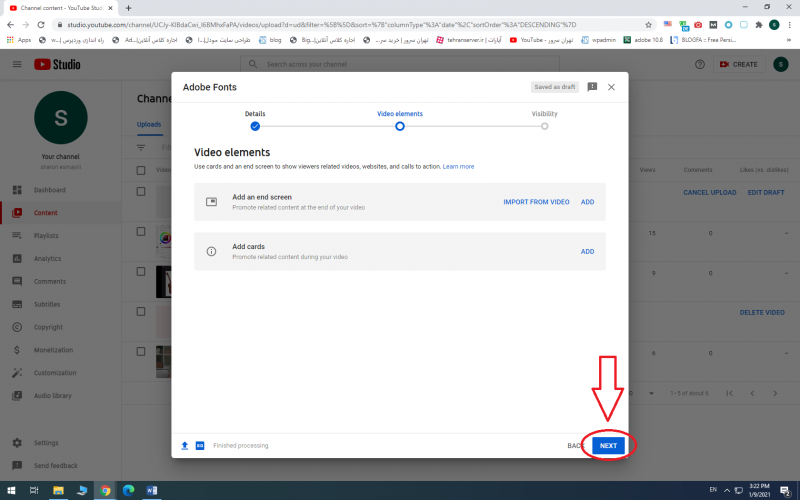Viewport: 800px width, 500px height.
Task: Click the BACK button in dialog
Action: tap(575, 445)
